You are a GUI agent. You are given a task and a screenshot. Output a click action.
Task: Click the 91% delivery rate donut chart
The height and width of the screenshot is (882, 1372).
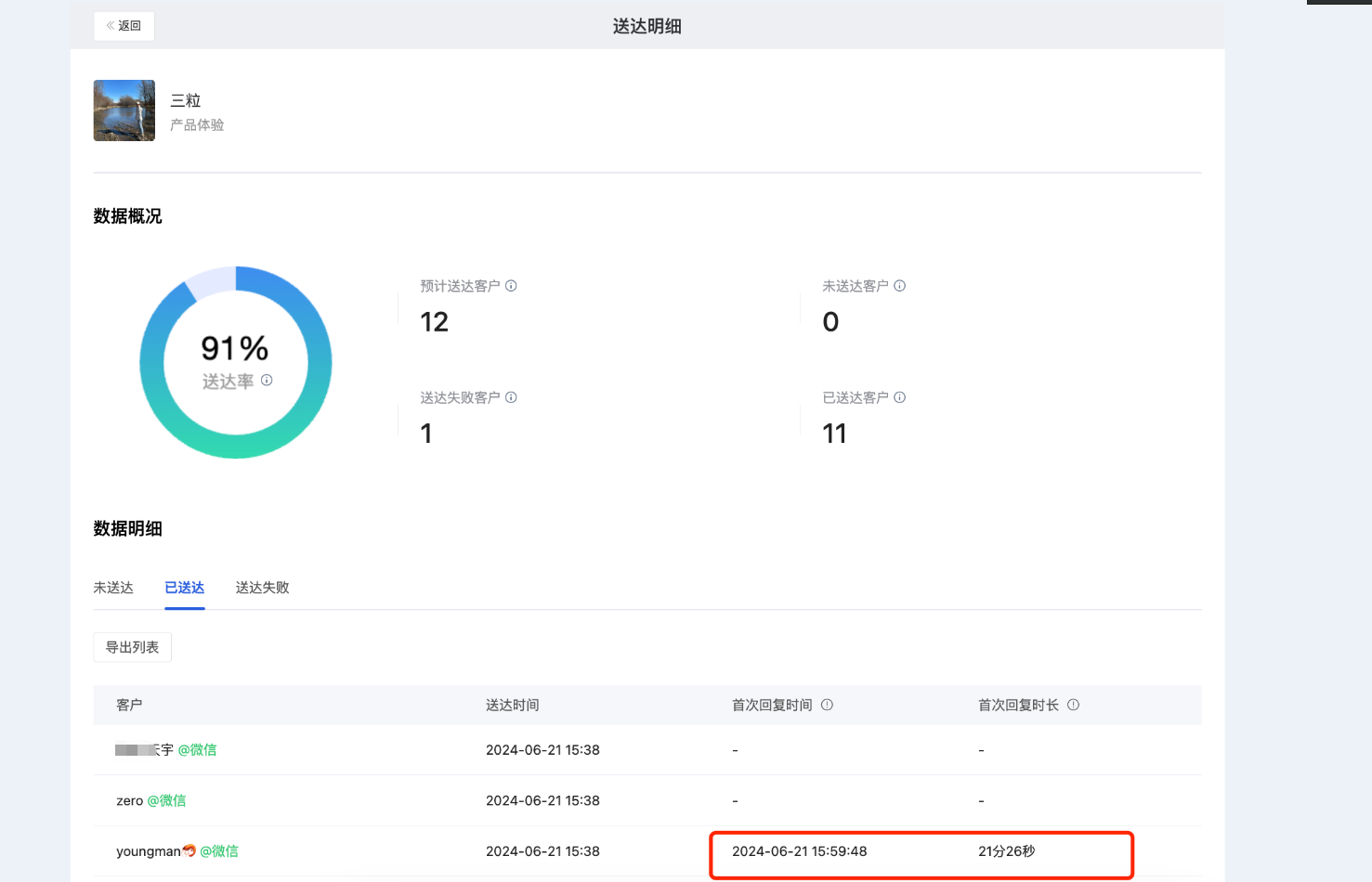tap(236, 362)
